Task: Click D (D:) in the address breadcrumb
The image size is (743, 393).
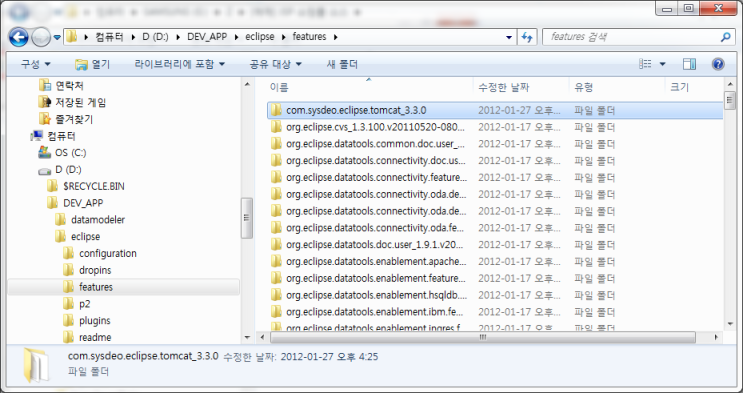Action: pyautogui.click(x=155, y=37)
